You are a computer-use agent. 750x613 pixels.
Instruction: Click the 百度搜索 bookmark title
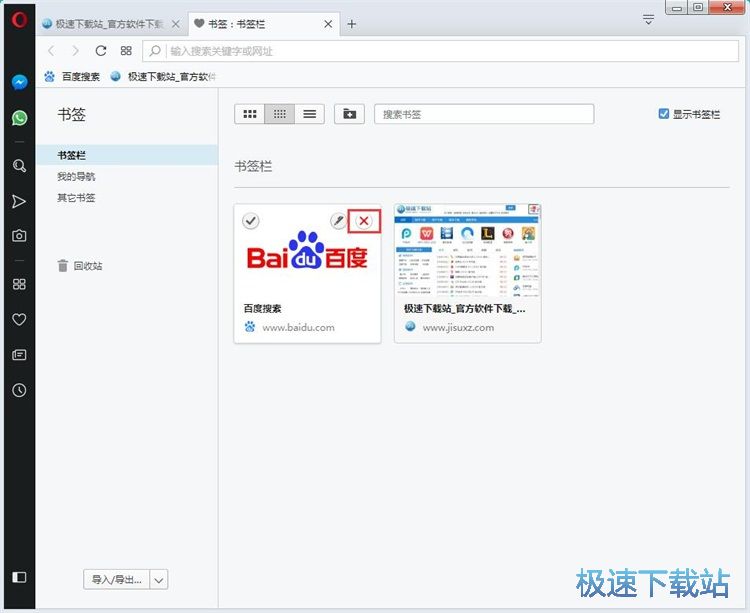point(262,308)
